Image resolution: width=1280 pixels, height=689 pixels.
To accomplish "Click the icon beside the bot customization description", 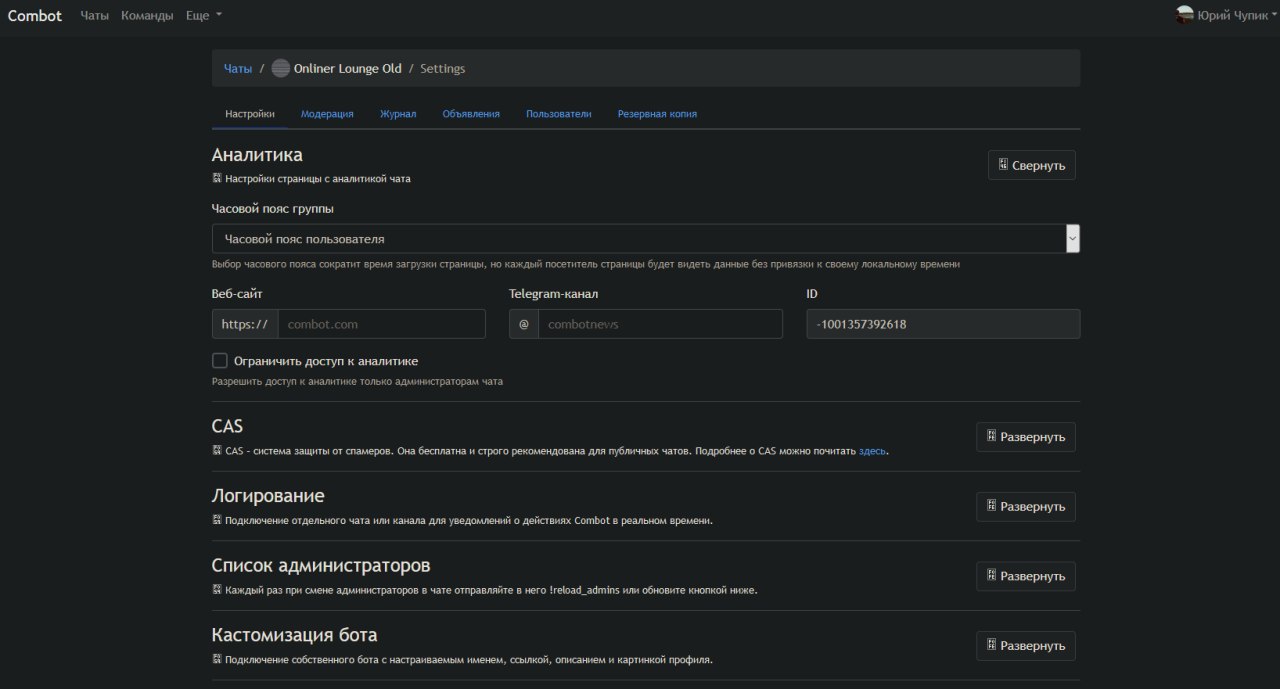I will [x=217, y=659].
